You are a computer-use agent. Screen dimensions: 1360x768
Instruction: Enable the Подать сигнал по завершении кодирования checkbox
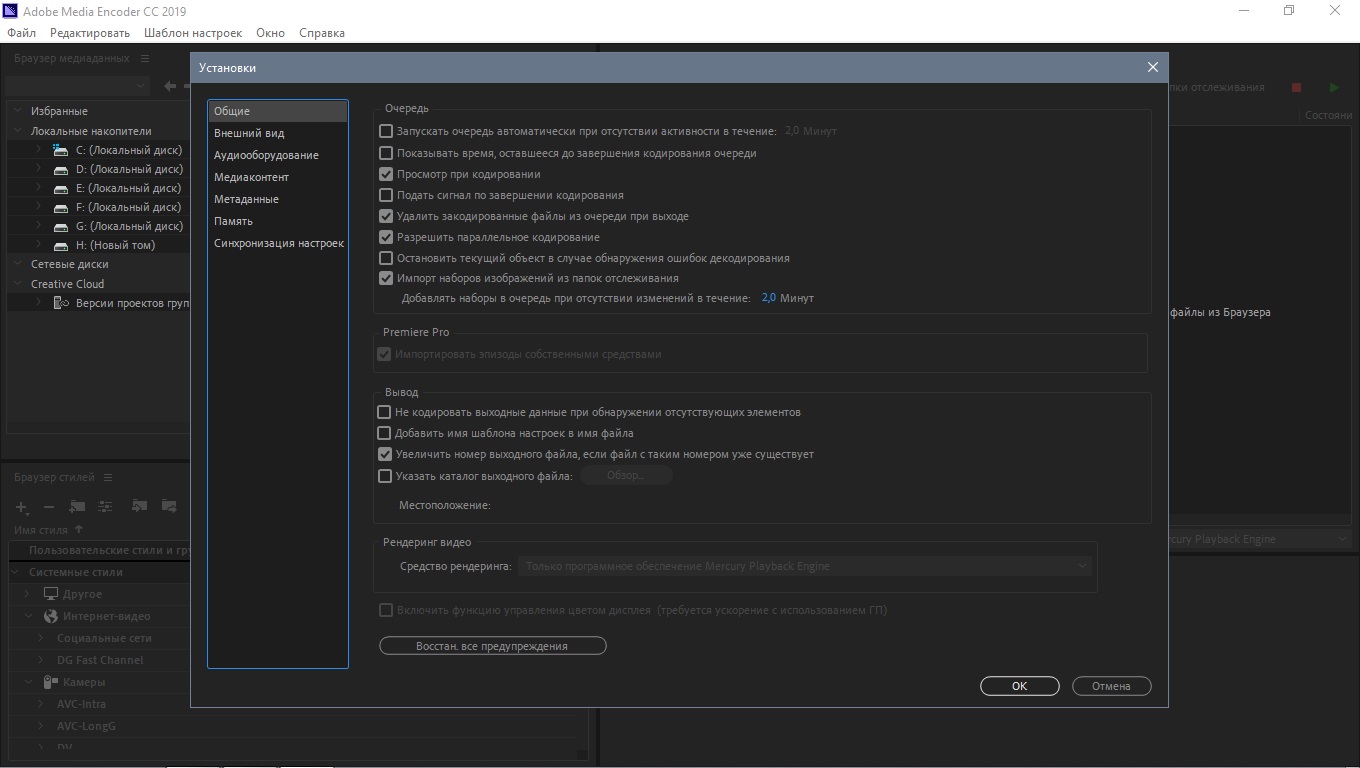[x=386, y=195]
